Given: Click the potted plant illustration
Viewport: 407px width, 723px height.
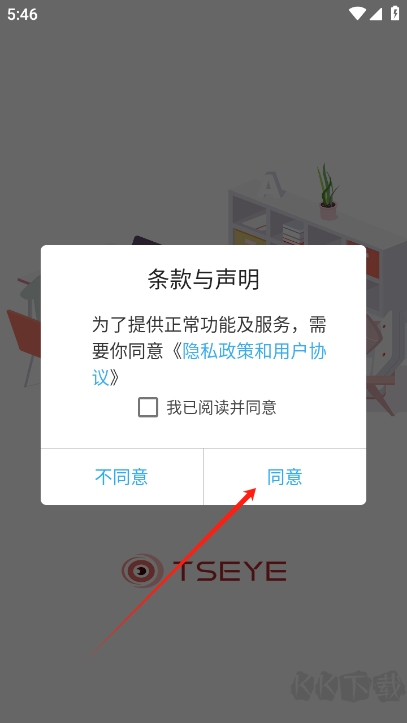Looking at the screenshot, I should (x=328, y=191).
